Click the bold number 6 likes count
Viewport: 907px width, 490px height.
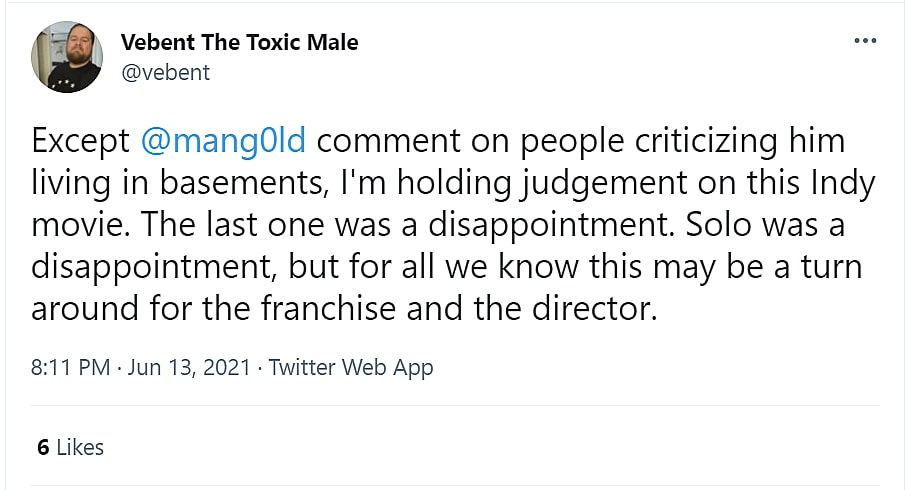click(43, 447)
